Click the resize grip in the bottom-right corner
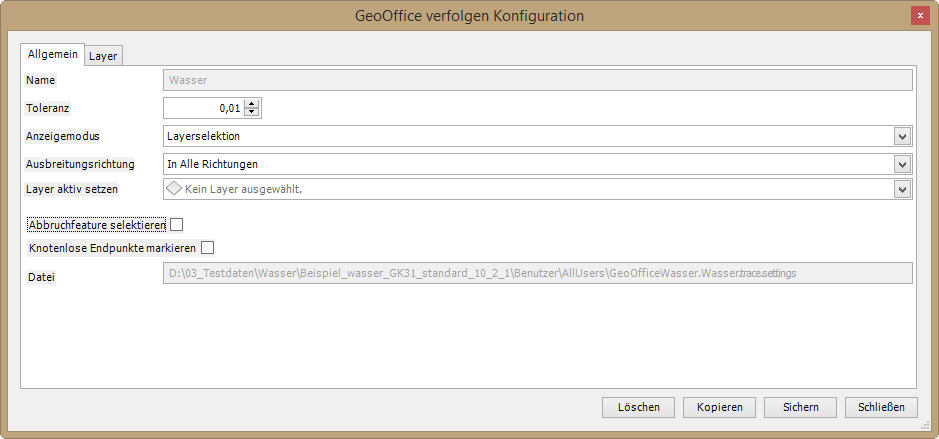The height and width of the screenshot is (439, 939). click(931, 431)
